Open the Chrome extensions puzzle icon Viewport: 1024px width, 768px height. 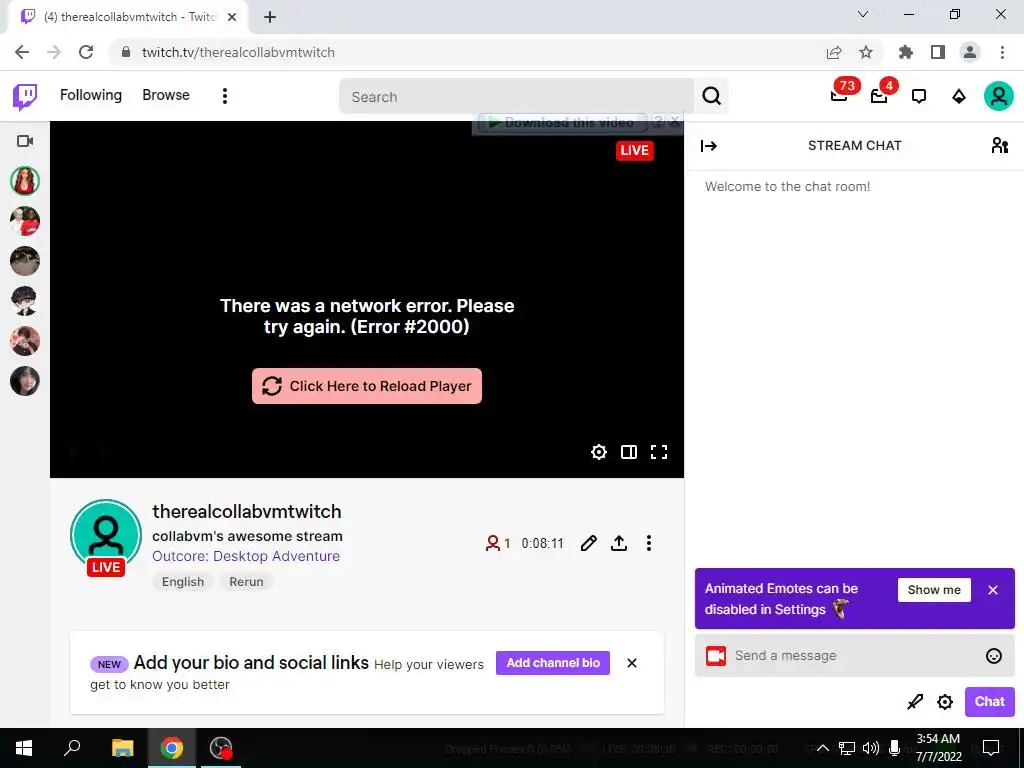(x=906, y=52)
